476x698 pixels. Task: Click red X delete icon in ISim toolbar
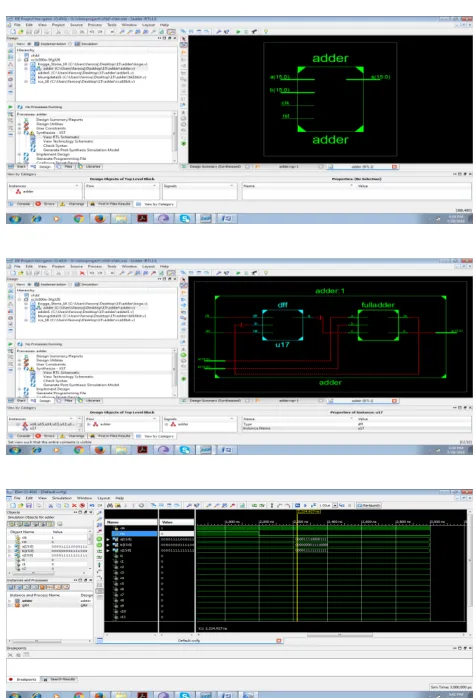coord(74,506)
